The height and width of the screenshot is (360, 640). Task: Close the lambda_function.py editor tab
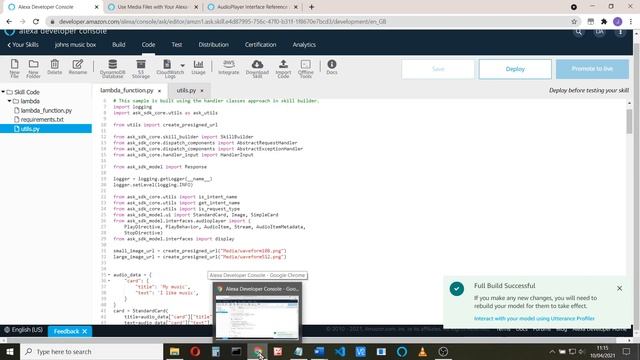[160, 91]
